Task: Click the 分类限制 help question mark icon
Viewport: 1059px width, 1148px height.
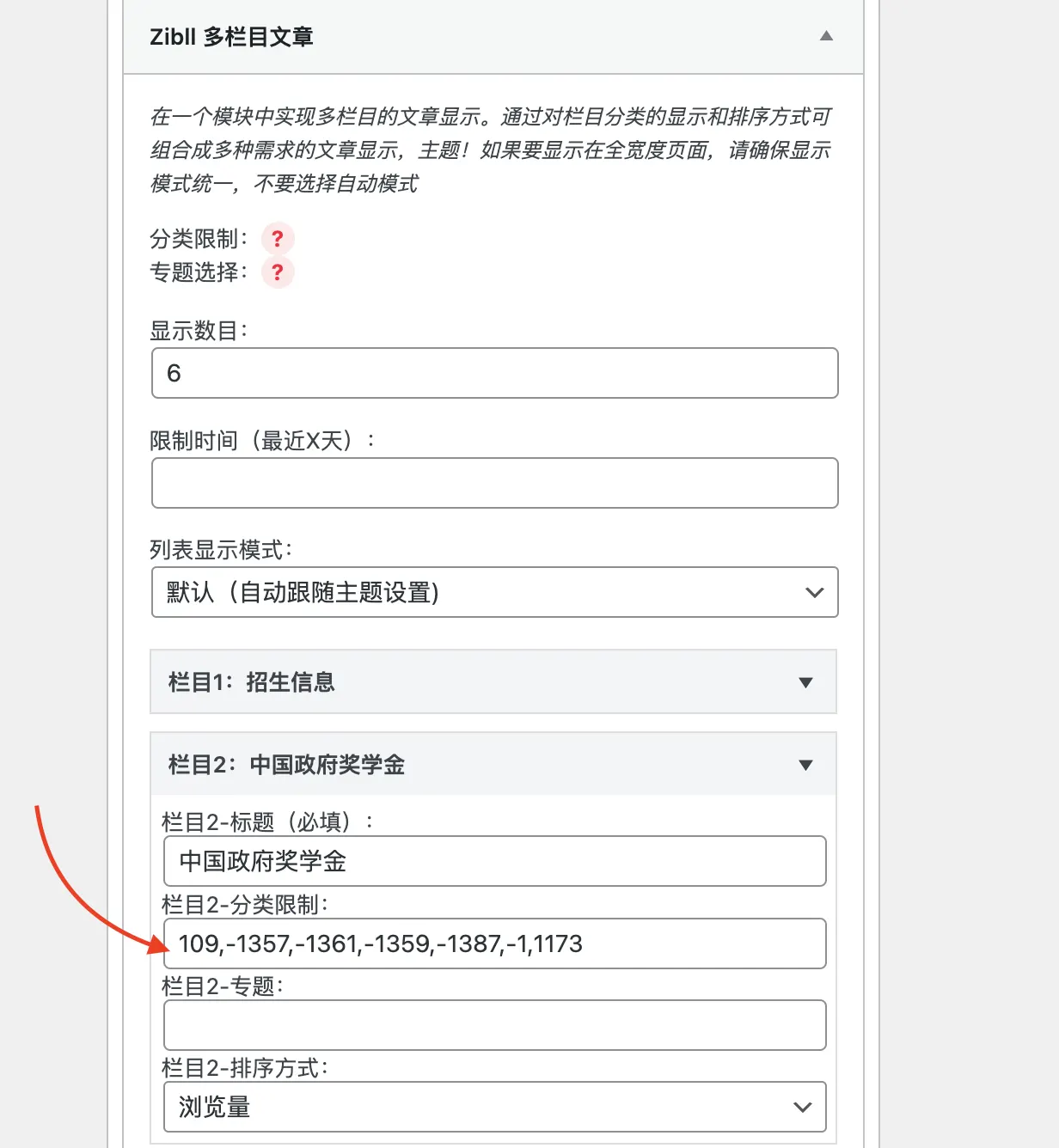Action: pyautogui.click(x=278, y=239)
